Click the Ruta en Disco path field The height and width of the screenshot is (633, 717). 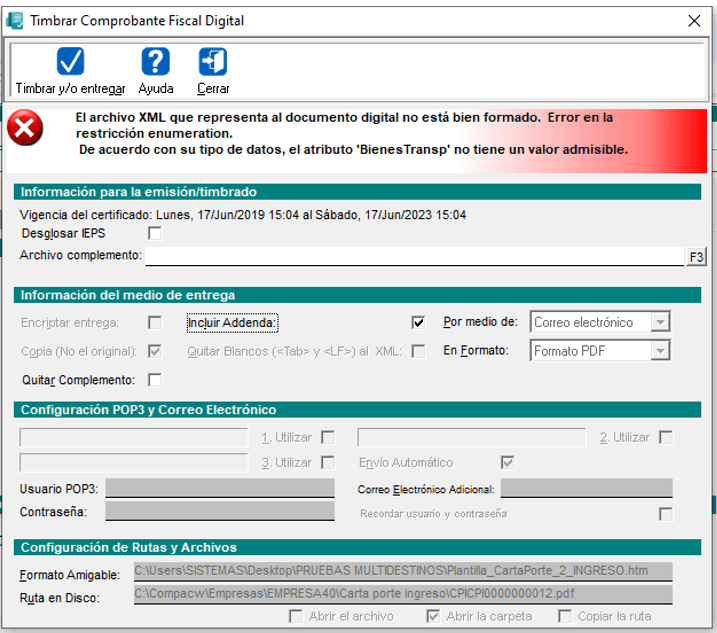(403, 594)
